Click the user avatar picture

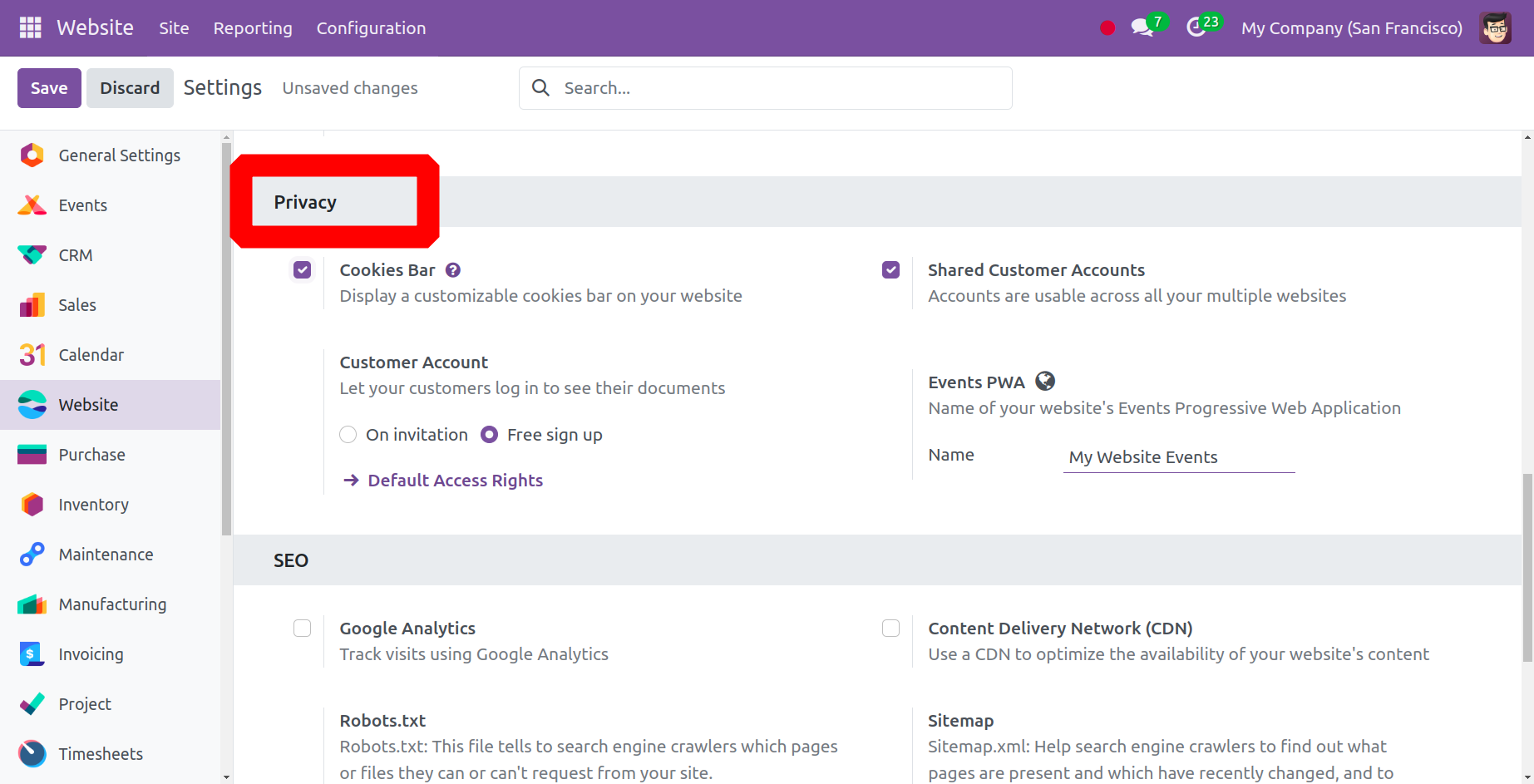pyautogui.click(x=1495, y=27)
